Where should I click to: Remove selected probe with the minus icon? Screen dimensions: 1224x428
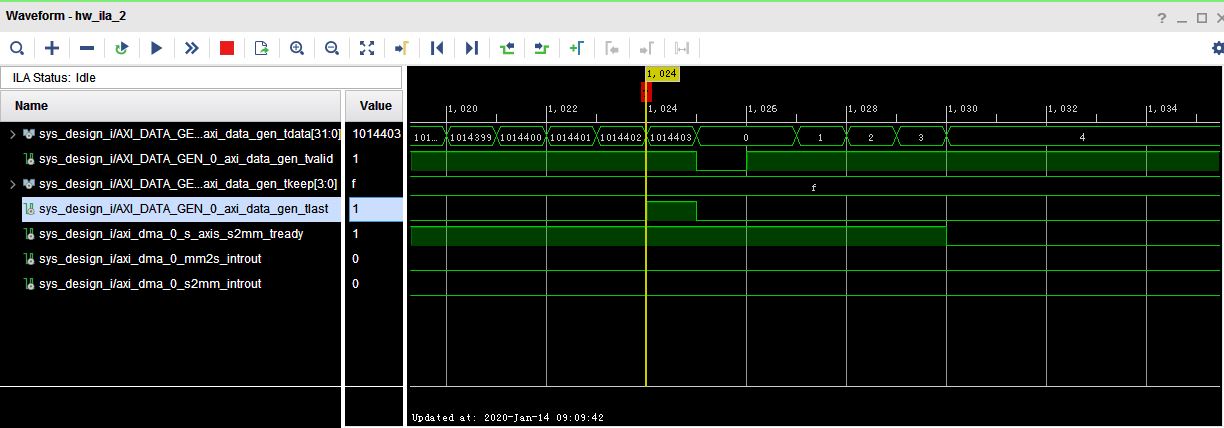87,47
